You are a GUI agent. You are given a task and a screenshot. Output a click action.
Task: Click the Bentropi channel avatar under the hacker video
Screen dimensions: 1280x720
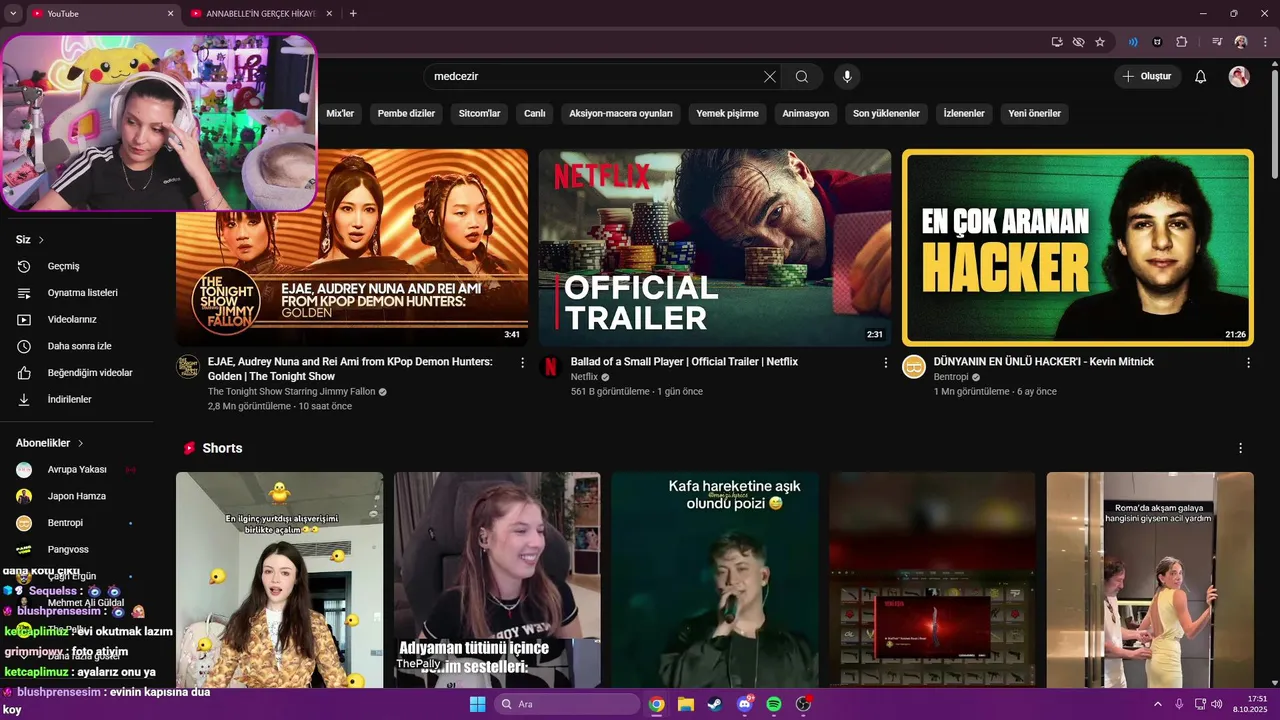(x=914, y=367)
